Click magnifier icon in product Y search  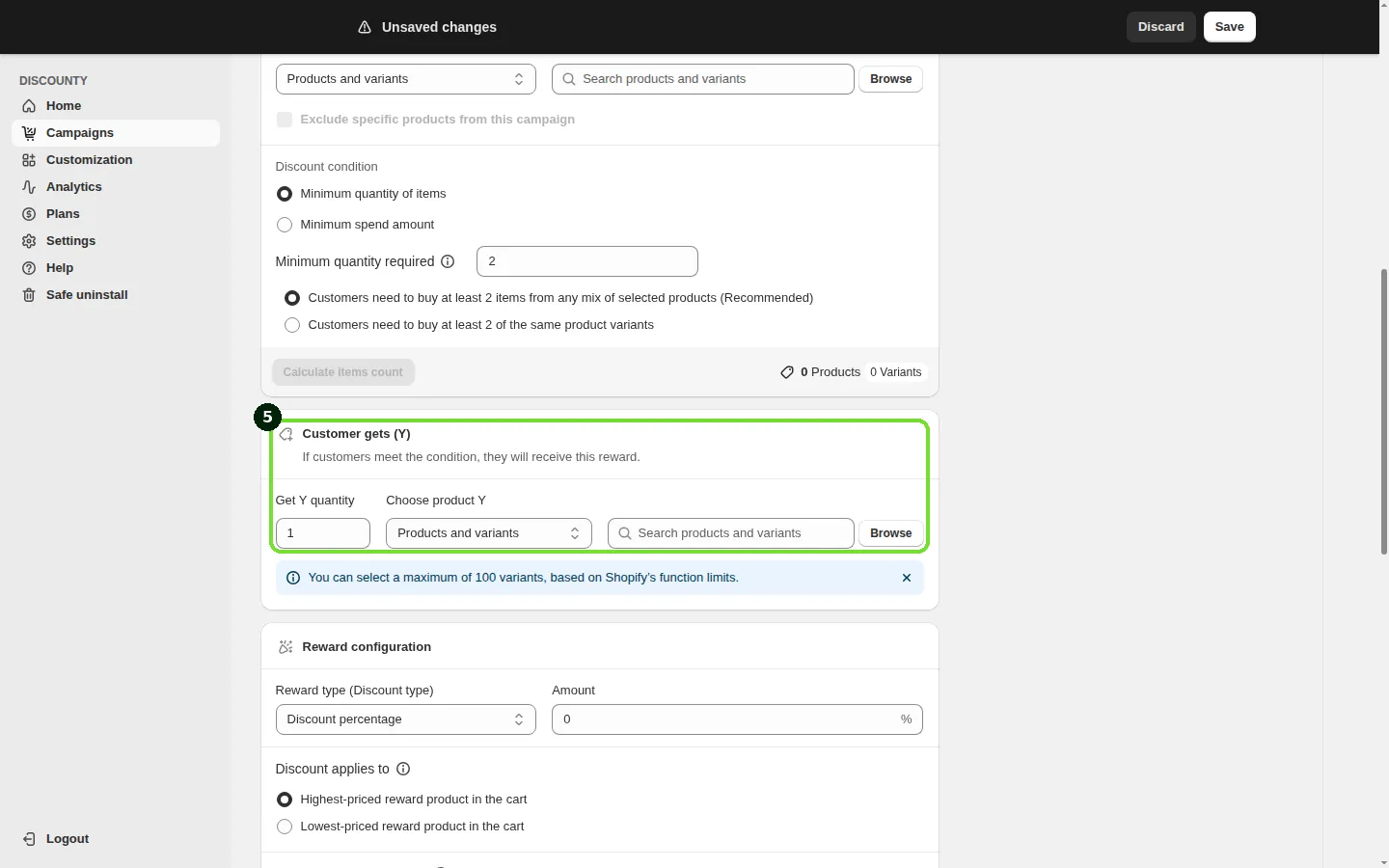pos(625,533)
